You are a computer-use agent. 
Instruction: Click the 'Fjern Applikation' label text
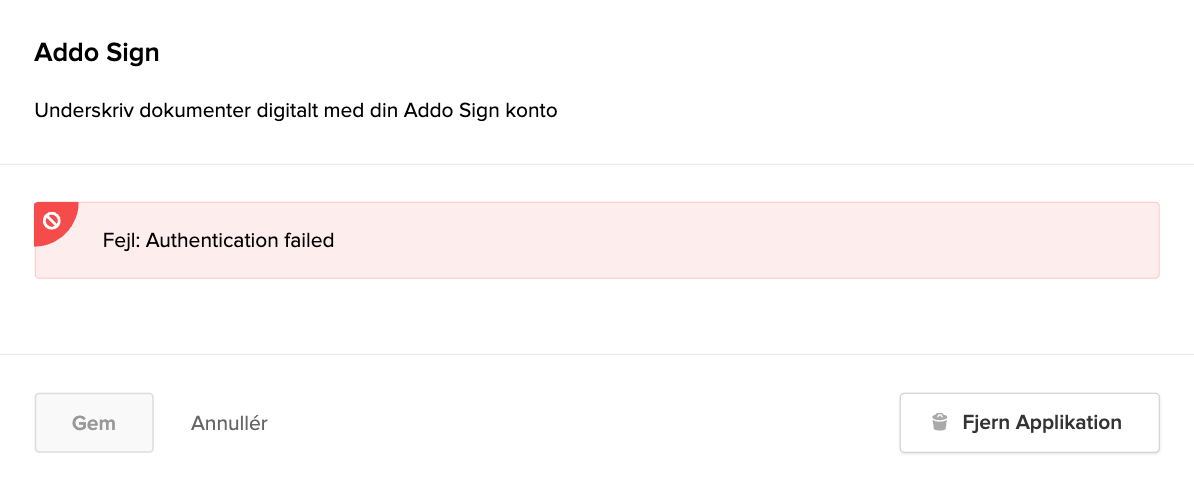tap(1041, 422)
